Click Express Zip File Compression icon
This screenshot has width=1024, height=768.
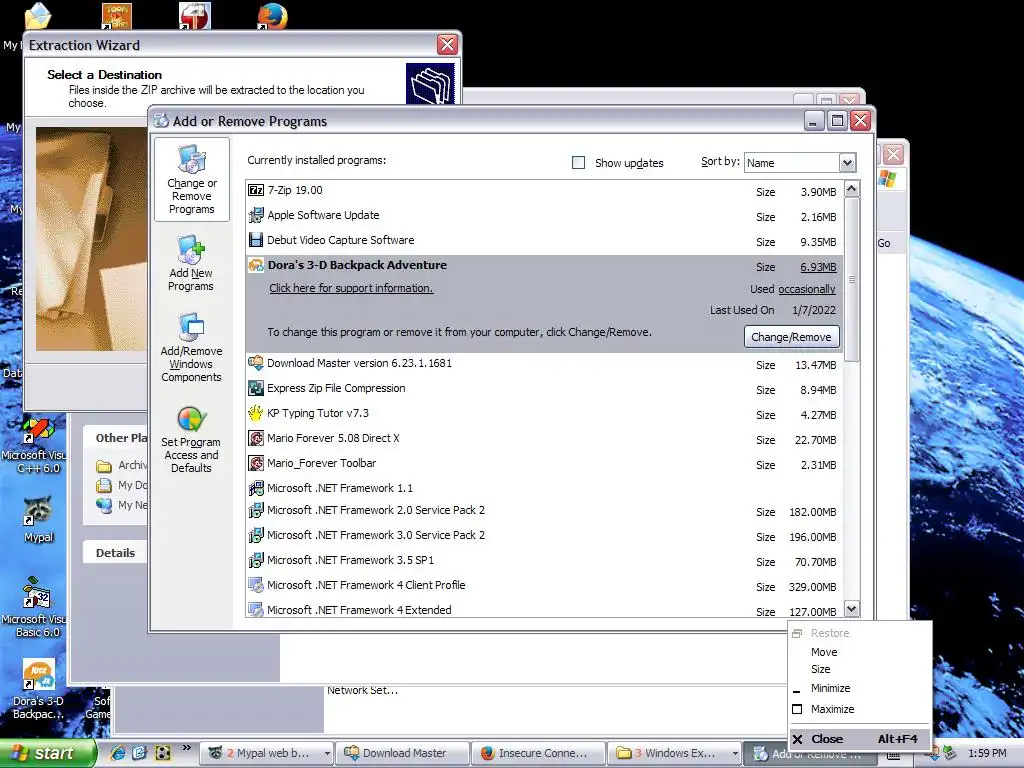256,388
